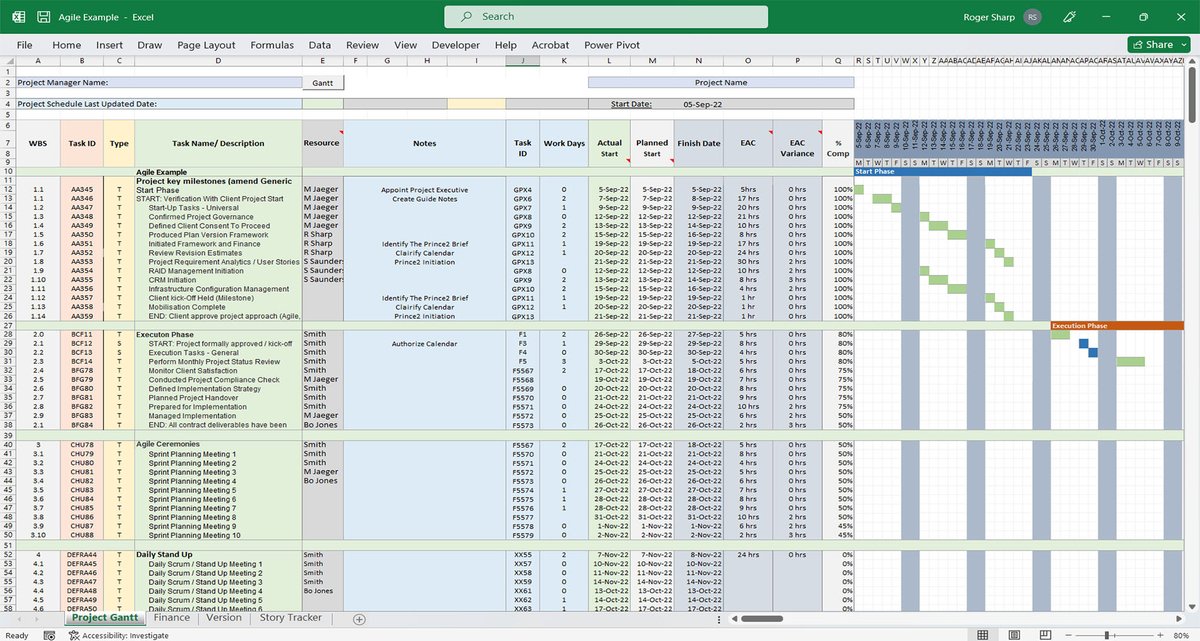Click the Agile Ceremonies task cell

[x=219, y=444]
